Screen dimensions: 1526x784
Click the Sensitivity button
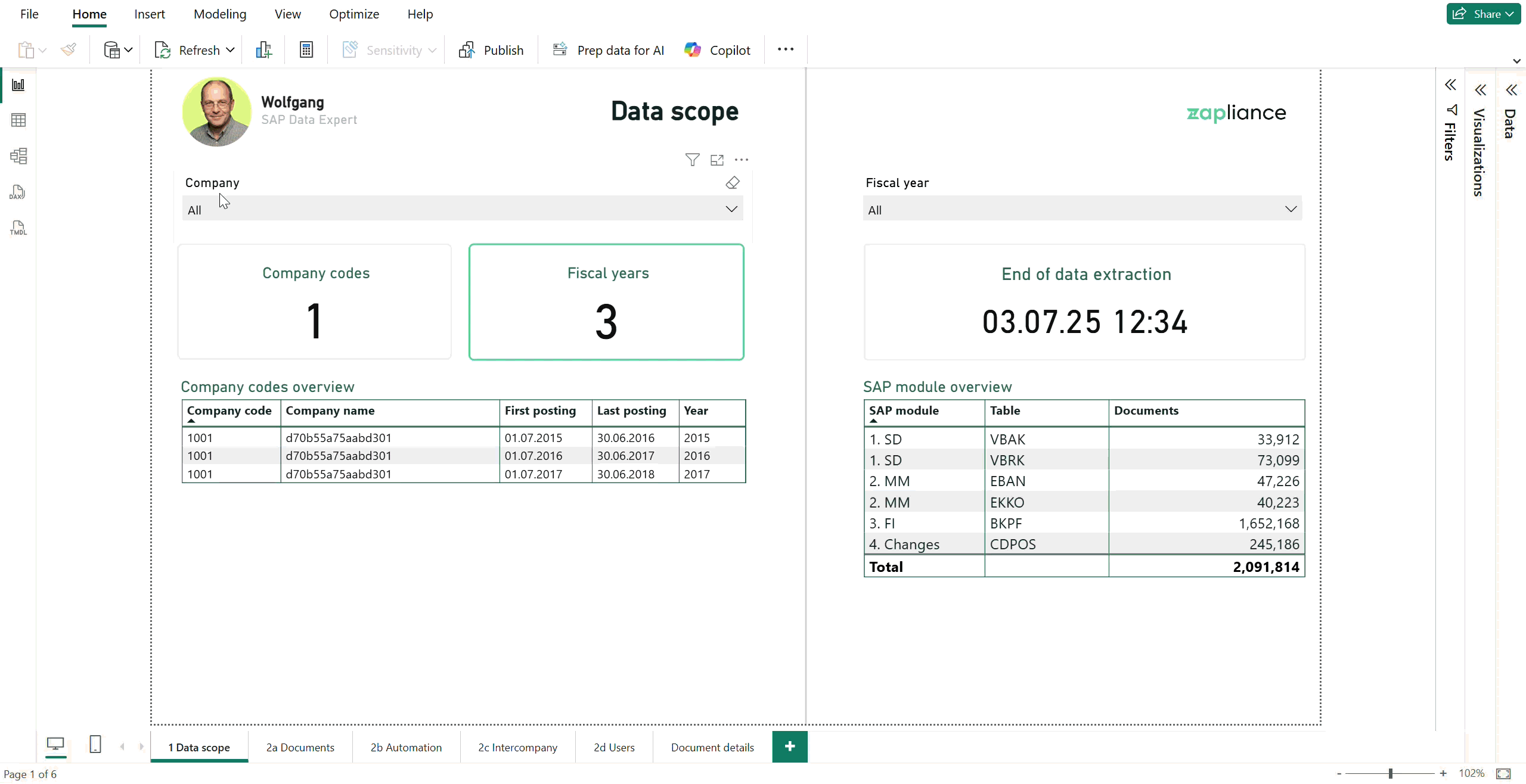389,50
